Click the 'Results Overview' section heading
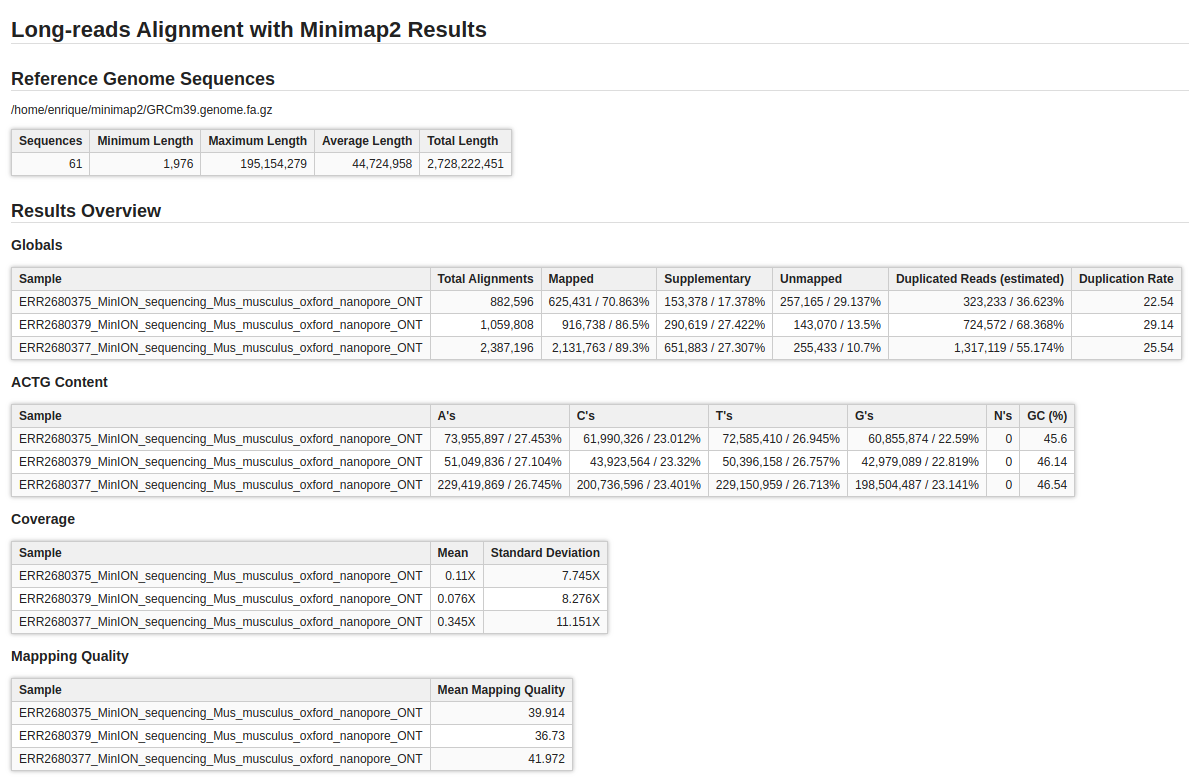The image size is (1196, 779). tap(86, 211)
